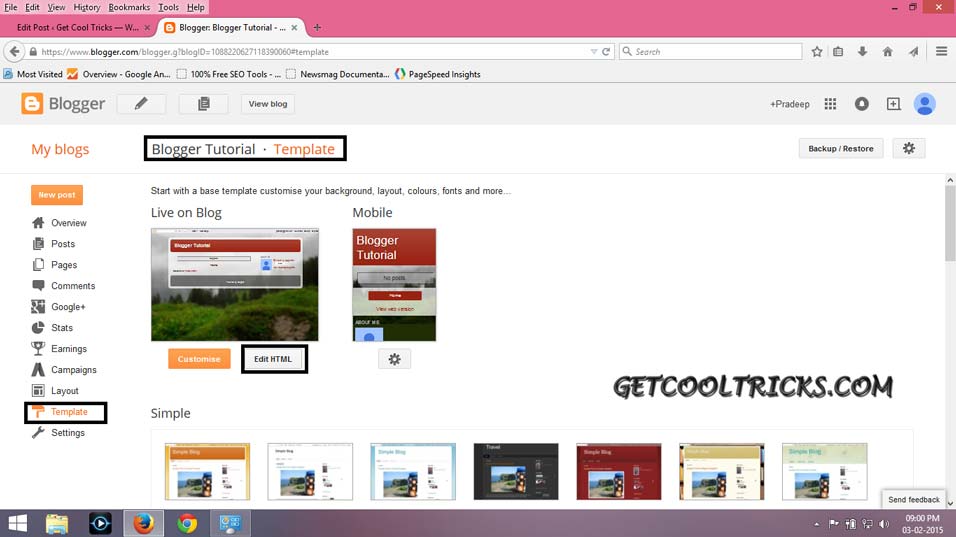The height and width of the screenshot is (537, 956).
Task: Bookmark this page with star icon
Action: coord(817,52)
